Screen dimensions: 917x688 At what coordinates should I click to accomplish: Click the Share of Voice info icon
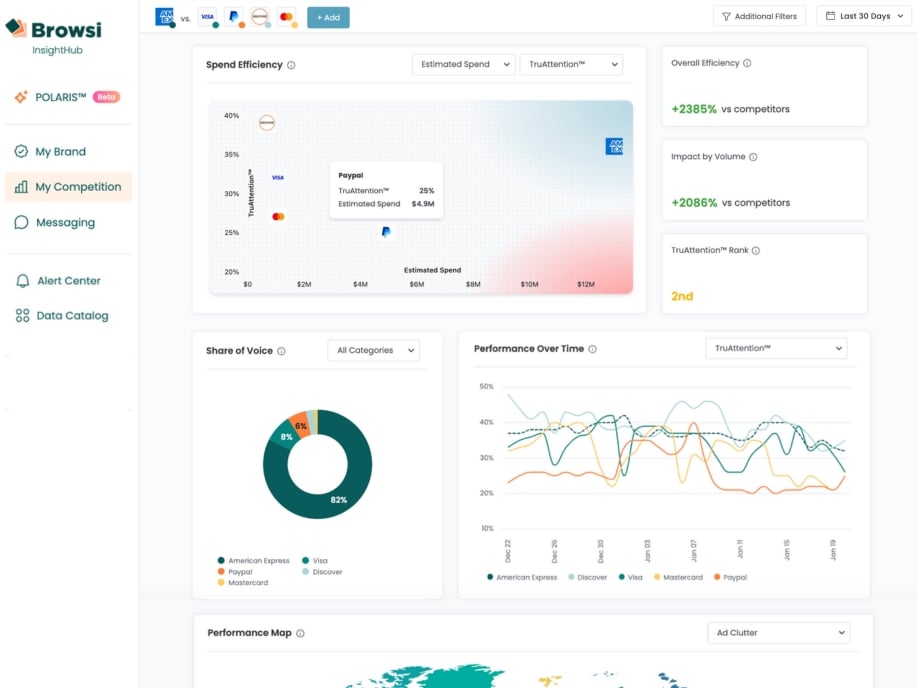coord(281,351)
